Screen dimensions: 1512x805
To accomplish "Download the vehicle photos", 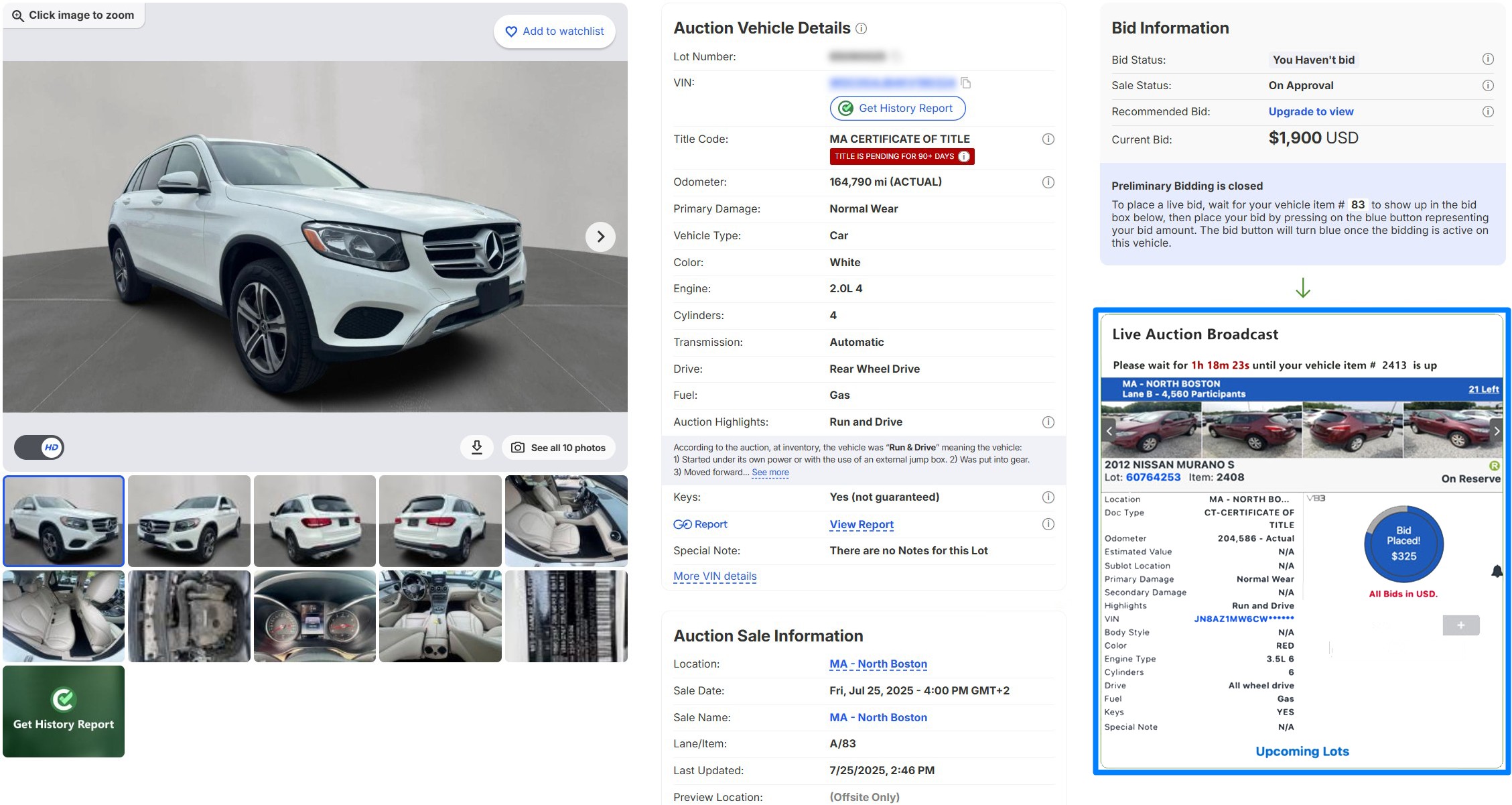I will pos(477,447).
